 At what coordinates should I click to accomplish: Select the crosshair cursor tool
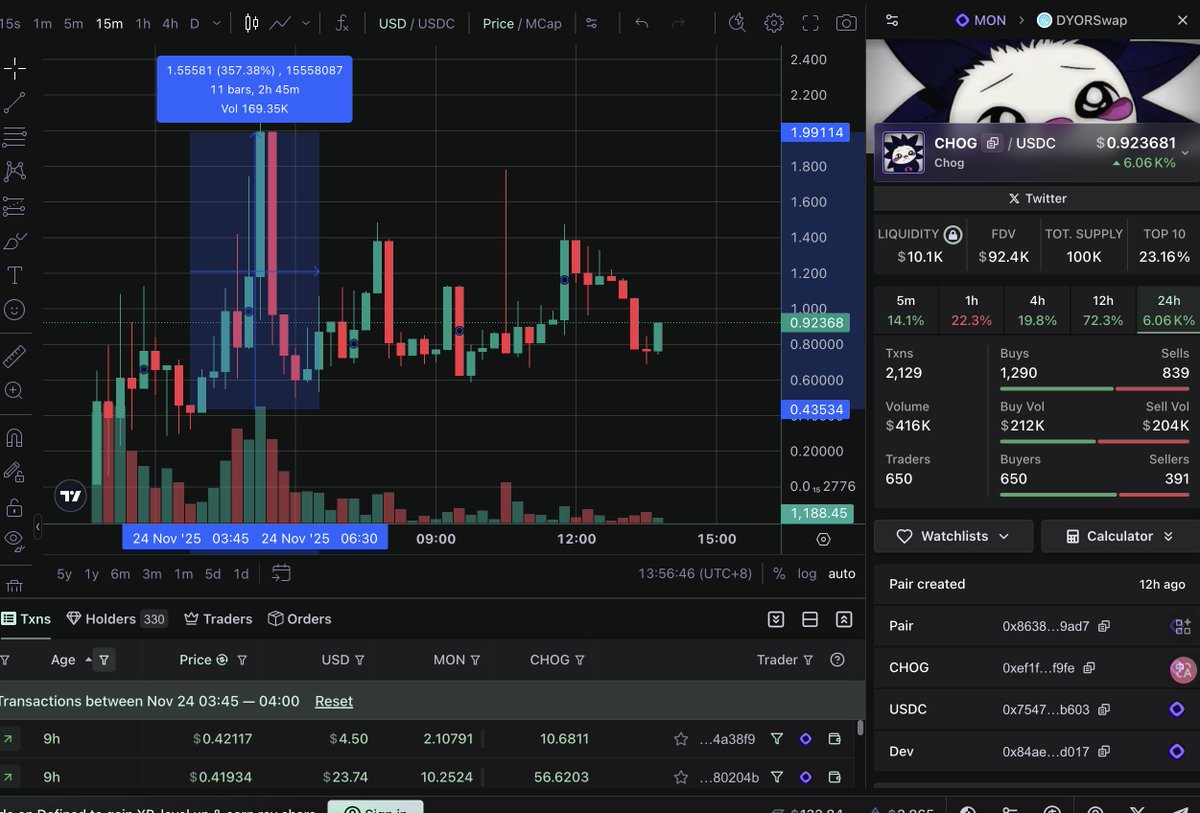14,68
